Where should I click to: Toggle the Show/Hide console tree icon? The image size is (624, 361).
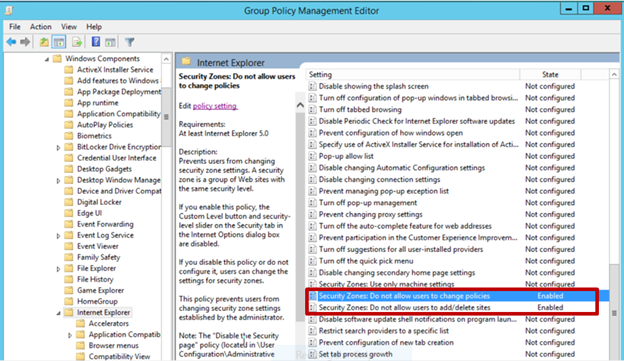coord(59,42)
